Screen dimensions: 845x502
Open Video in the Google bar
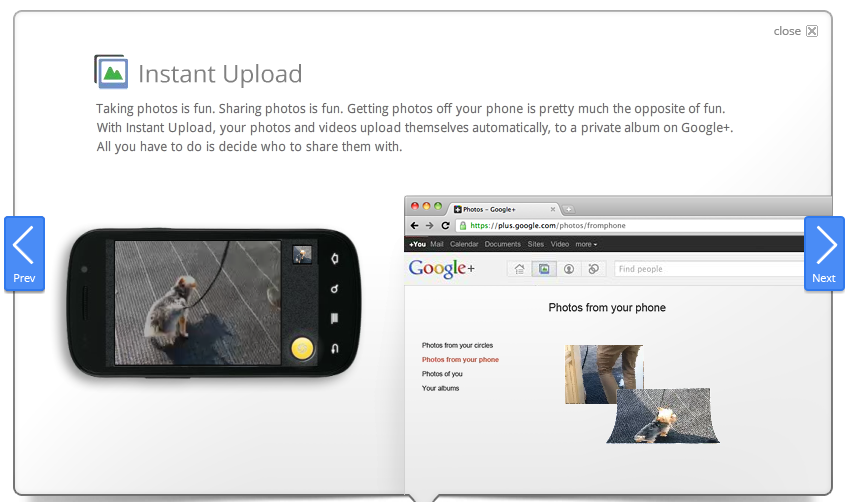point(560,244)
